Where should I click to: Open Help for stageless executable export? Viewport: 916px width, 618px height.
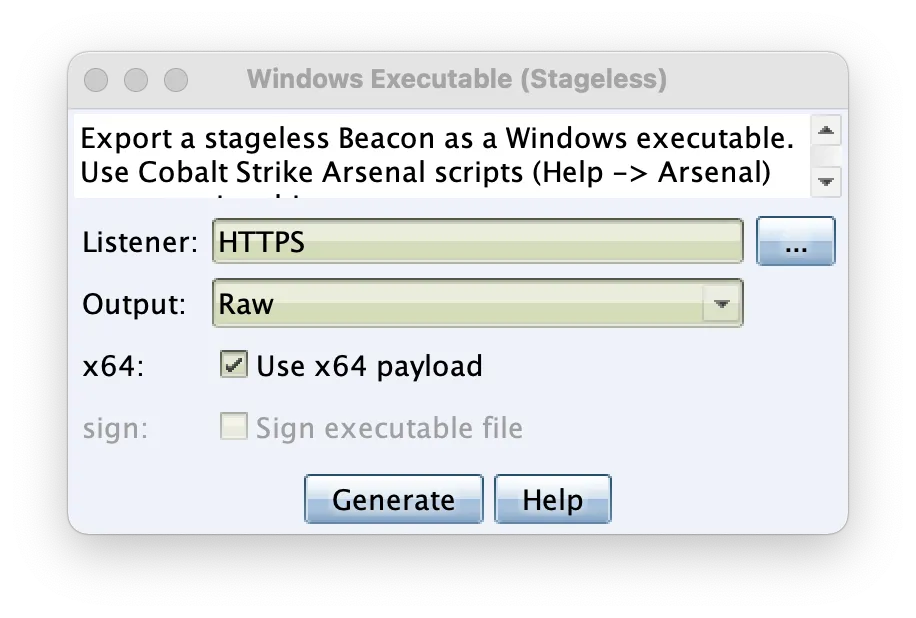tap(552, 499)
